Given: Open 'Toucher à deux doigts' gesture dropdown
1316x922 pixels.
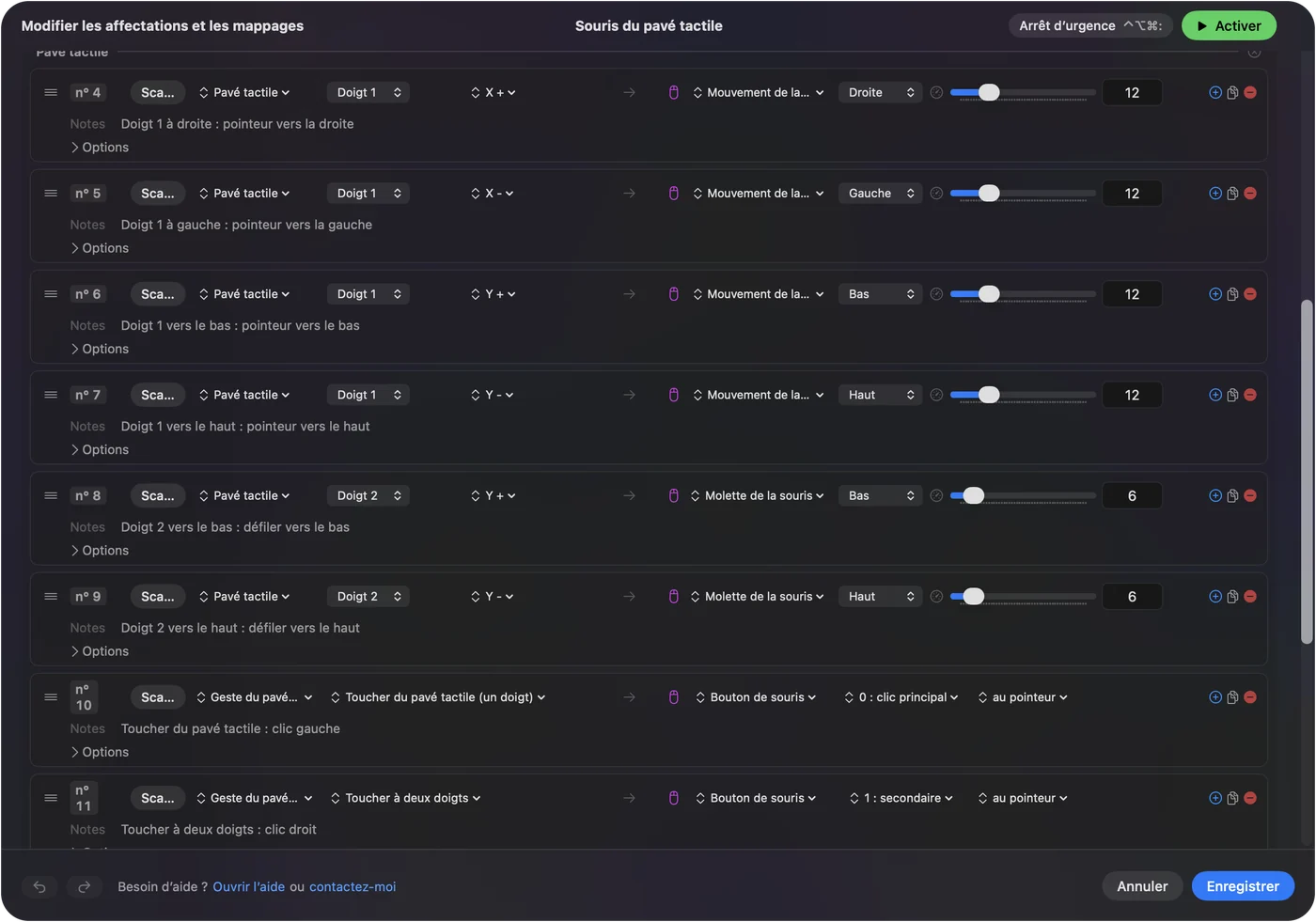Looking at the screenshot, I should coord(406,798).
